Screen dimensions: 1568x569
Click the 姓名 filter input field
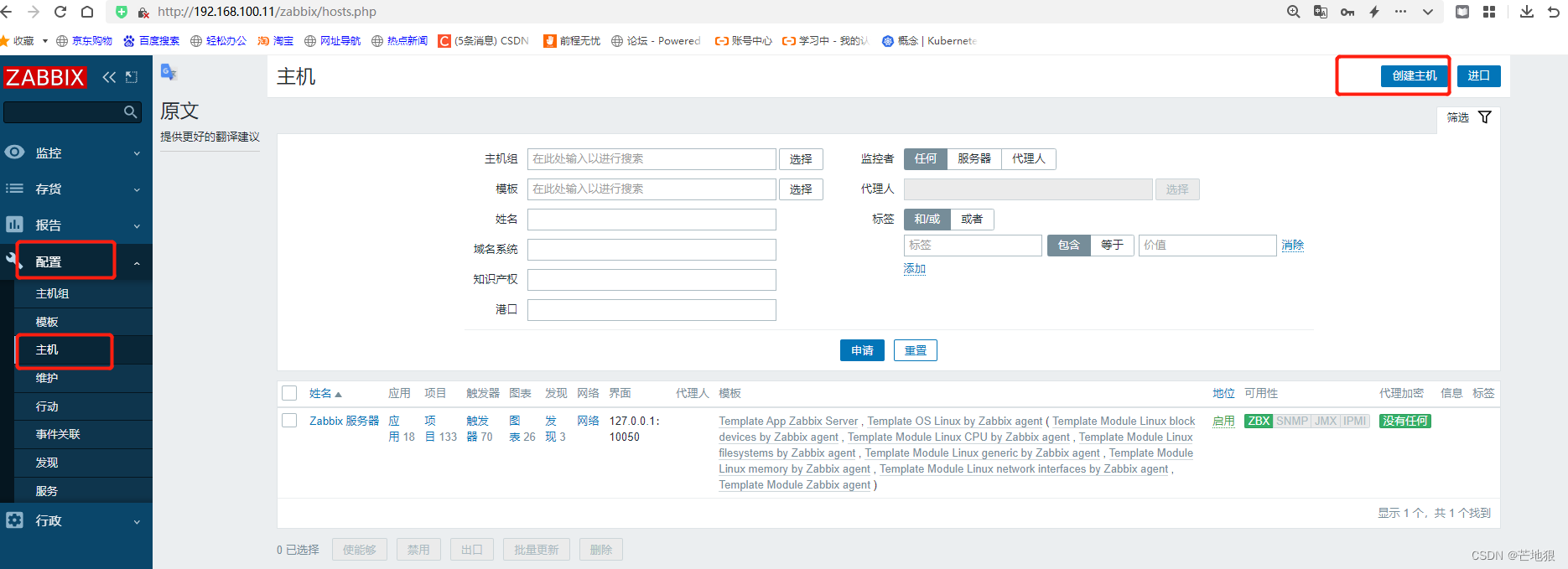point(652,220)
